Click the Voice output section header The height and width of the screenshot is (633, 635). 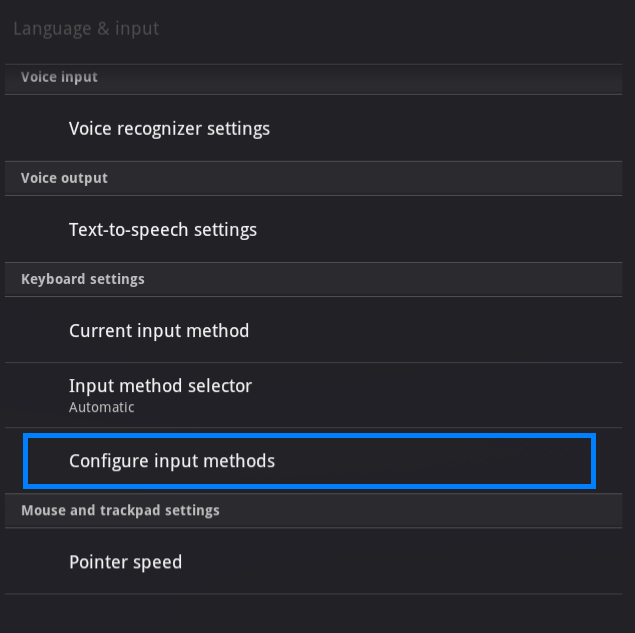64,178
